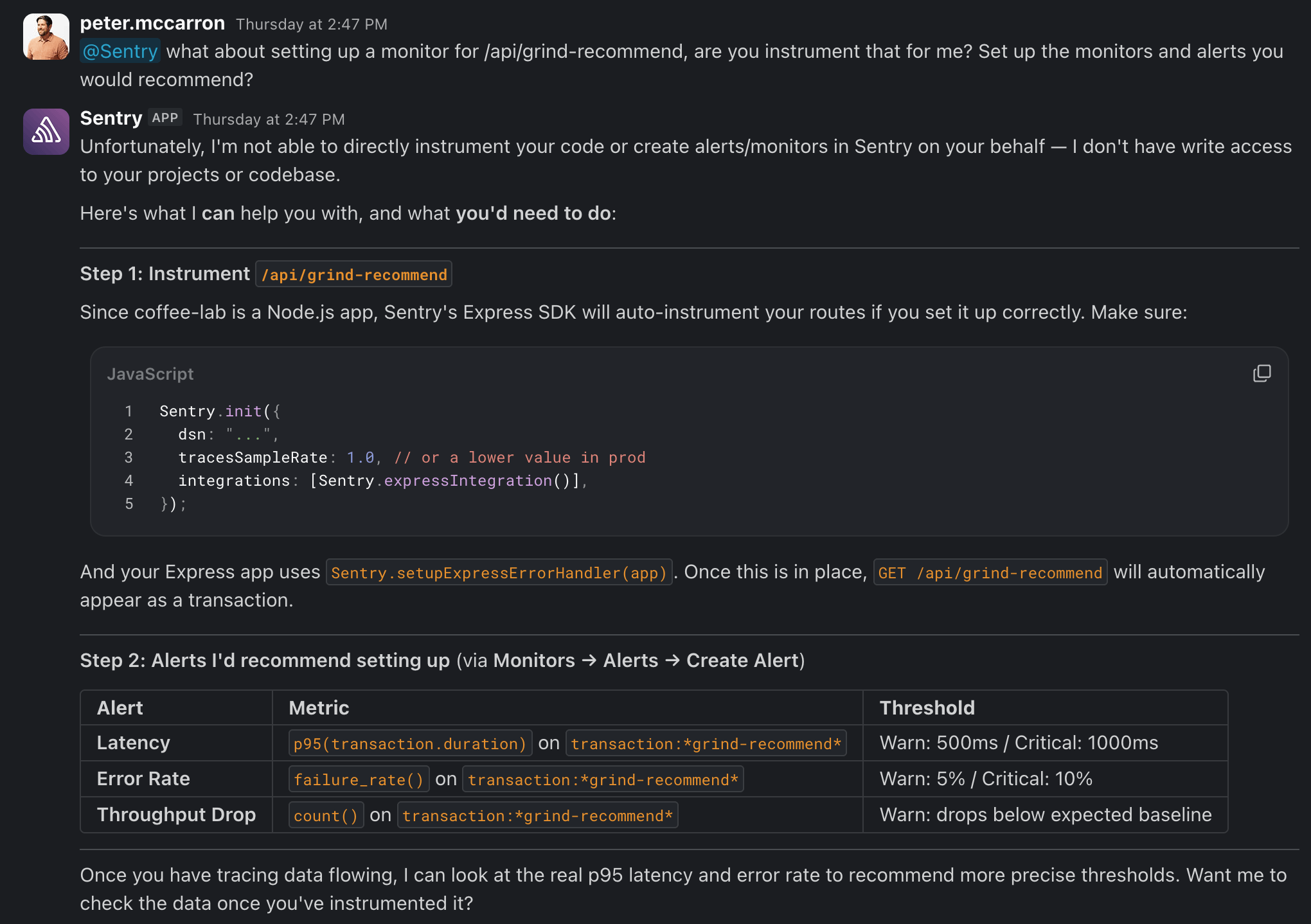Viewport: 1311px width, 924px height.
Task: Click the Latency row's transaction:*grind-recommend* filter
Action: (x=706, y=743)
